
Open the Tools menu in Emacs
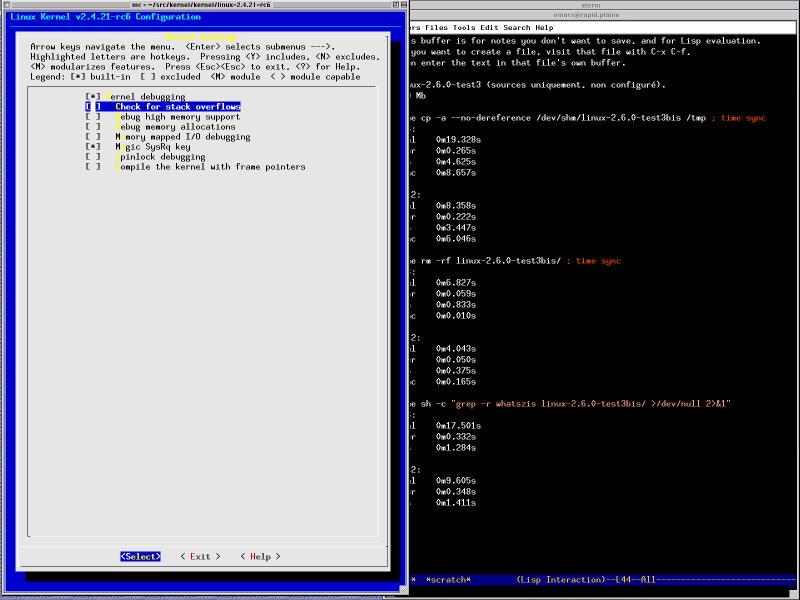pyautogui.click(x=464, y=28)
